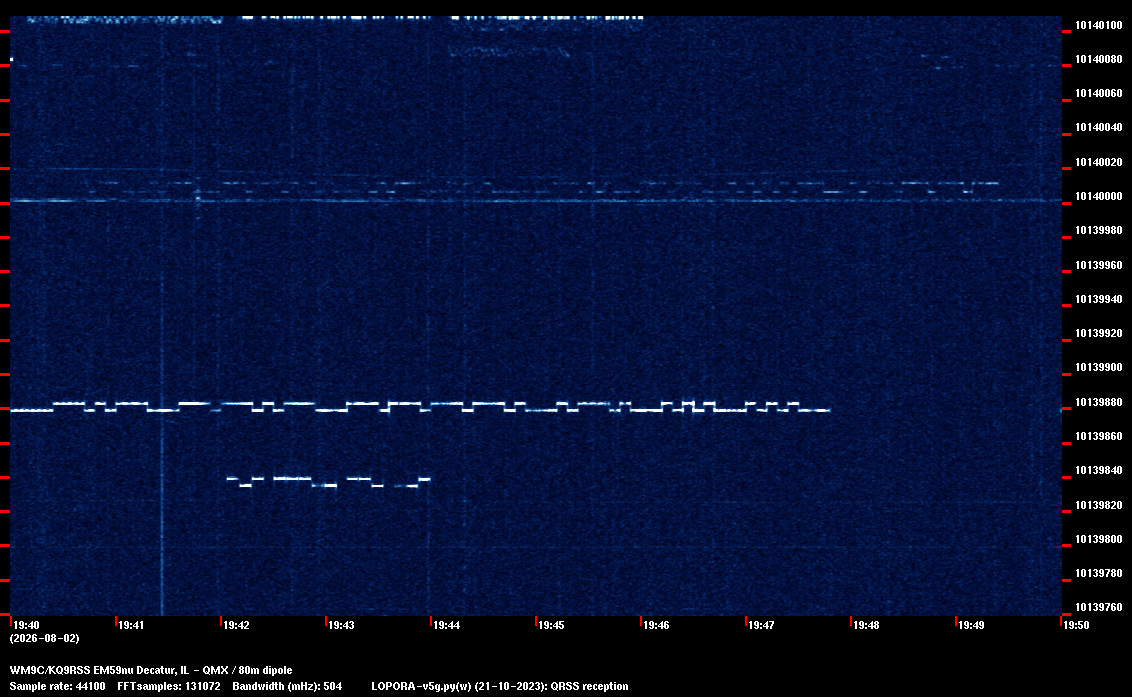Viewport: 1132px width, 697px height.
Task: Click the 10140060 frequency scale value
Action: tap(1098, 93)
